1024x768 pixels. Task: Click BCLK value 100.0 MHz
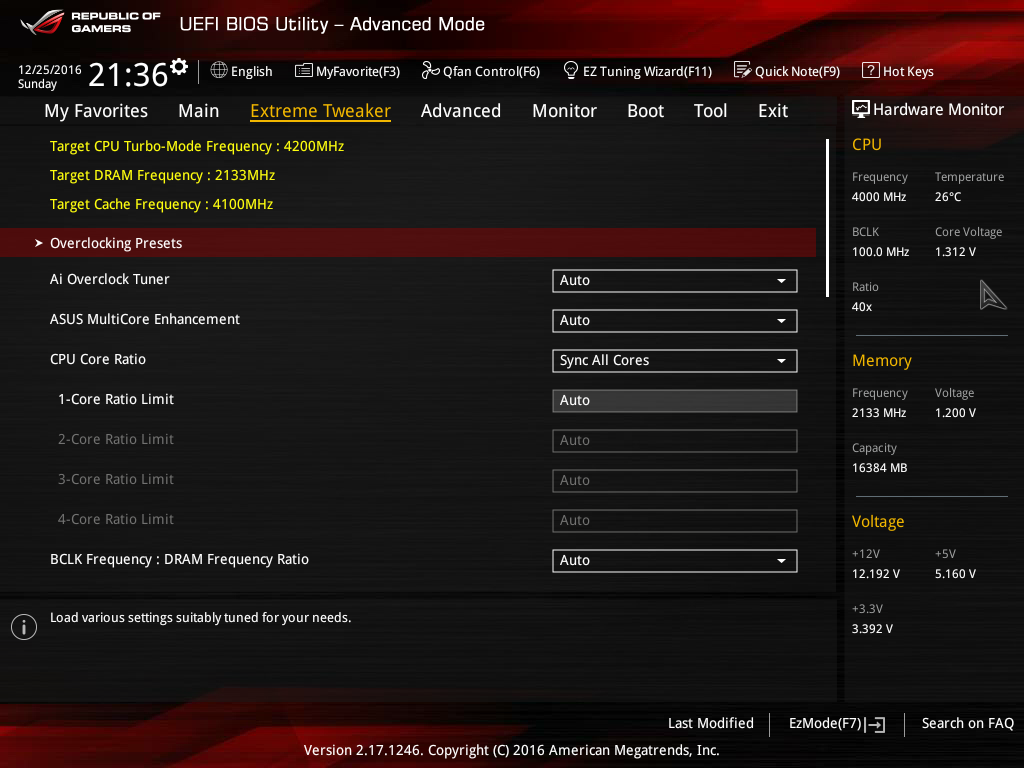coord(880,251)
